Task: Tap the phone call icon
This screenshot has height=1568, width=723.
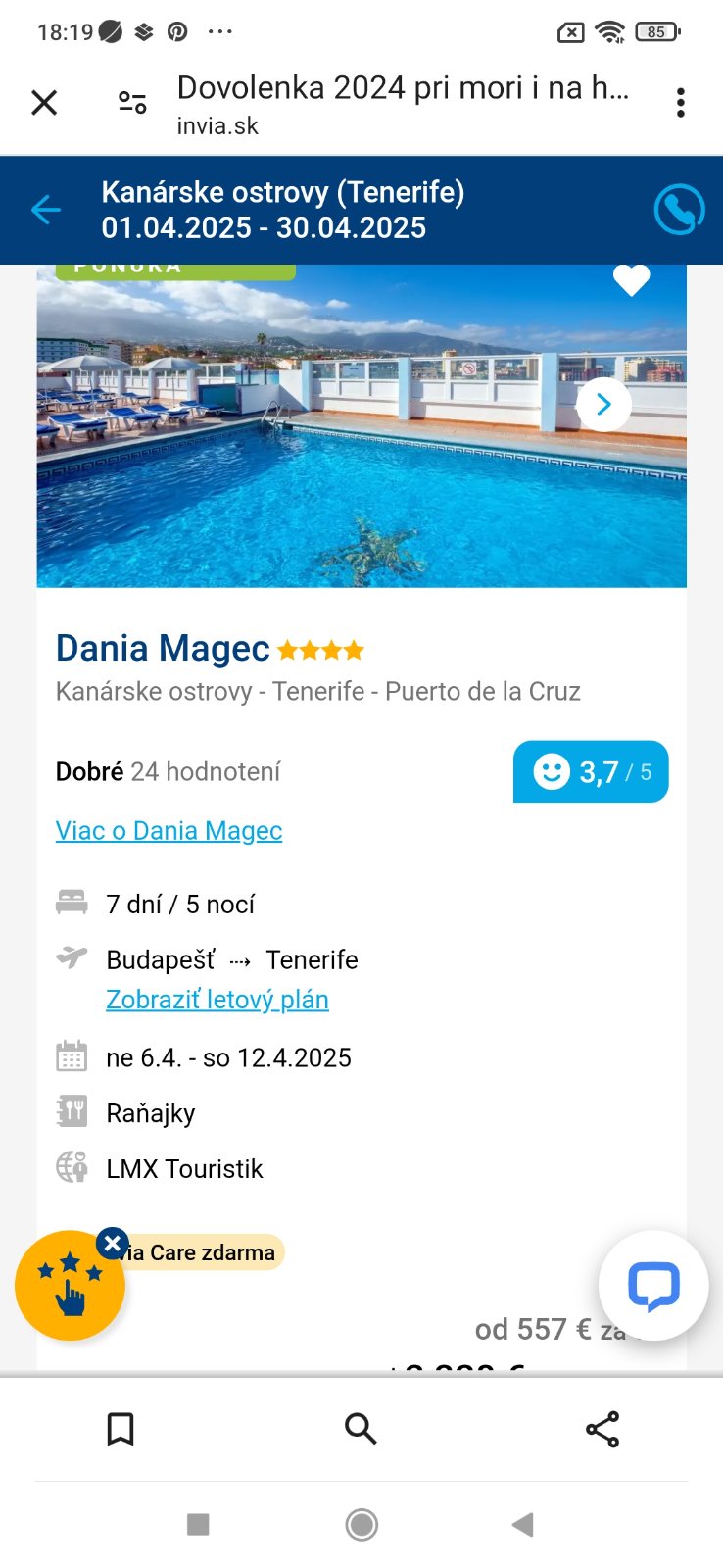Action: 678,210
